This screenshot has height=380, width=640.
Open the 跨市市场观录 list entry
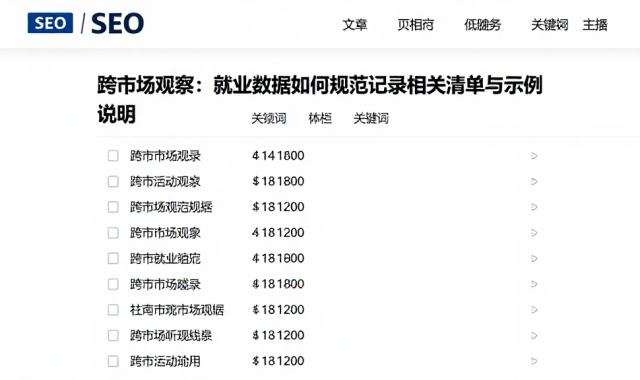pos(165,156)
